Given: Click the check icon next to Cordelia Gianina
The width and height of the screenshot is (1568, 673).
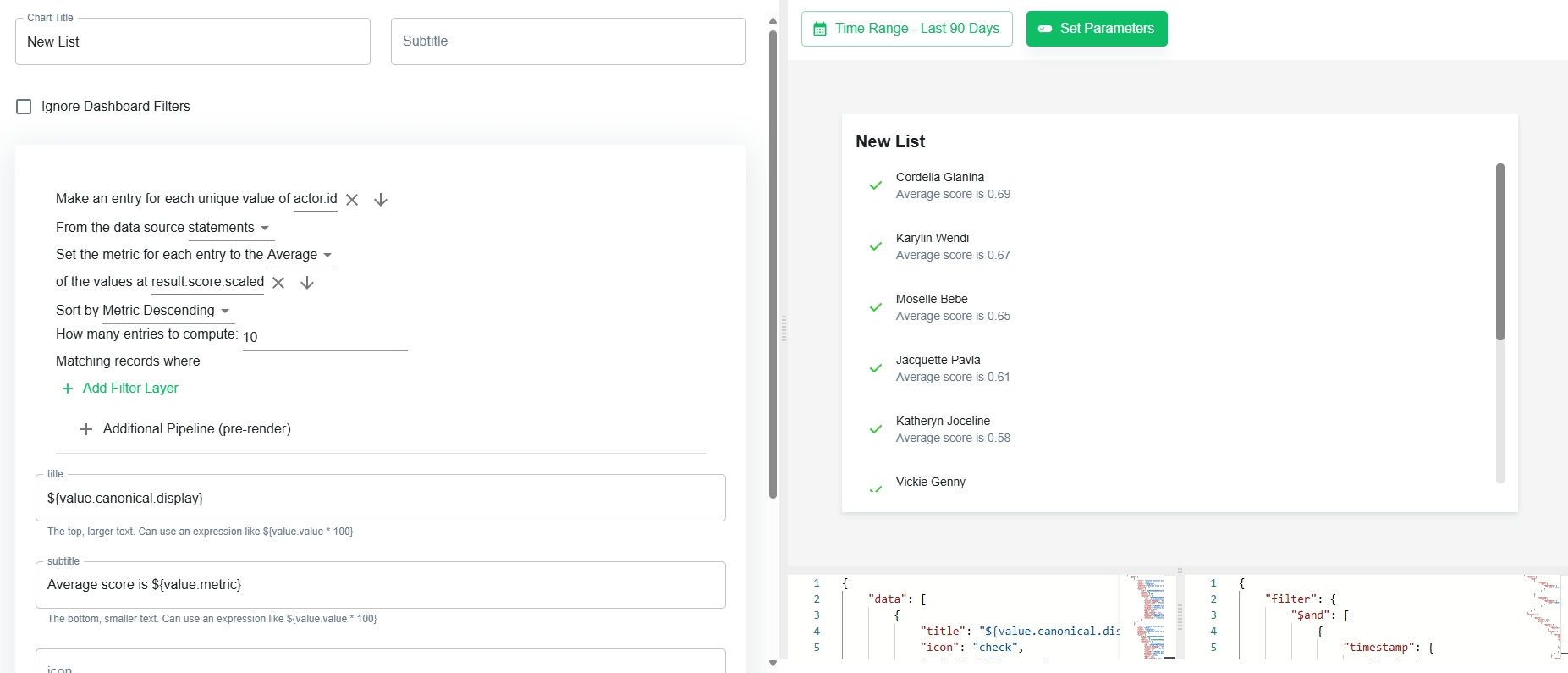Looking at the screenshot, I should pyautogui.click(x=876, y=185).
